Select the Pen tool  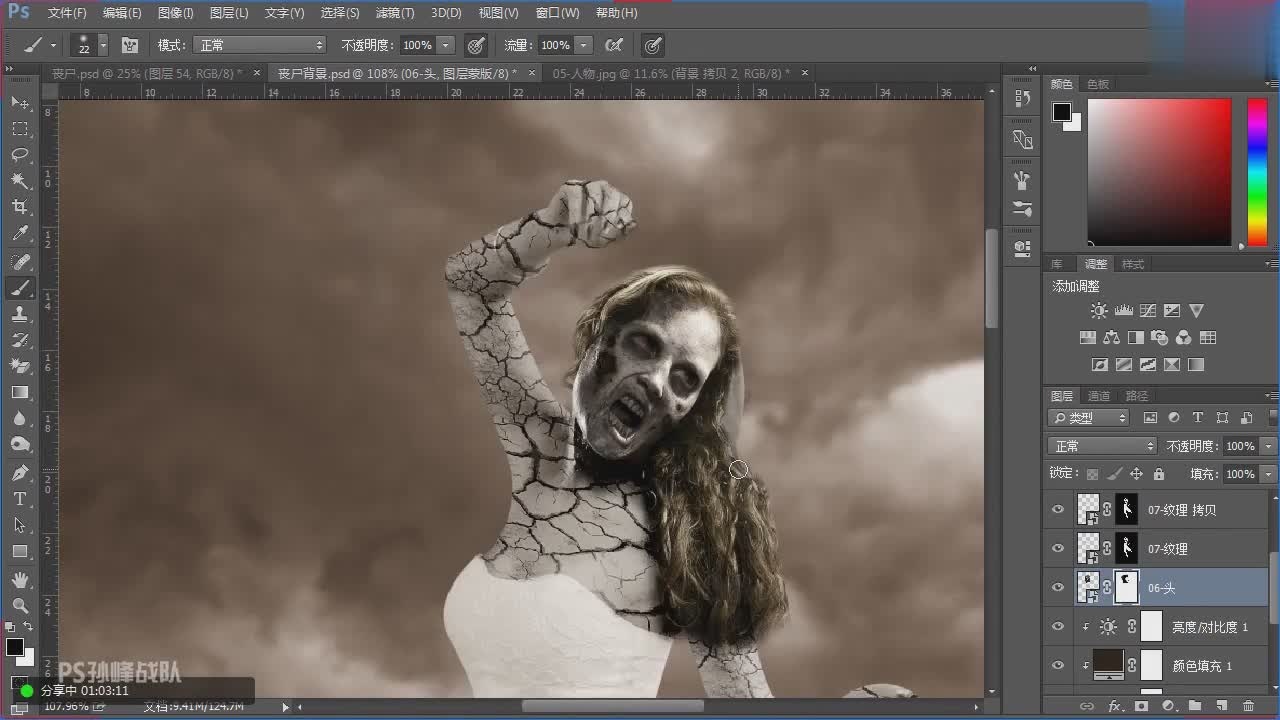coord(20,472)
